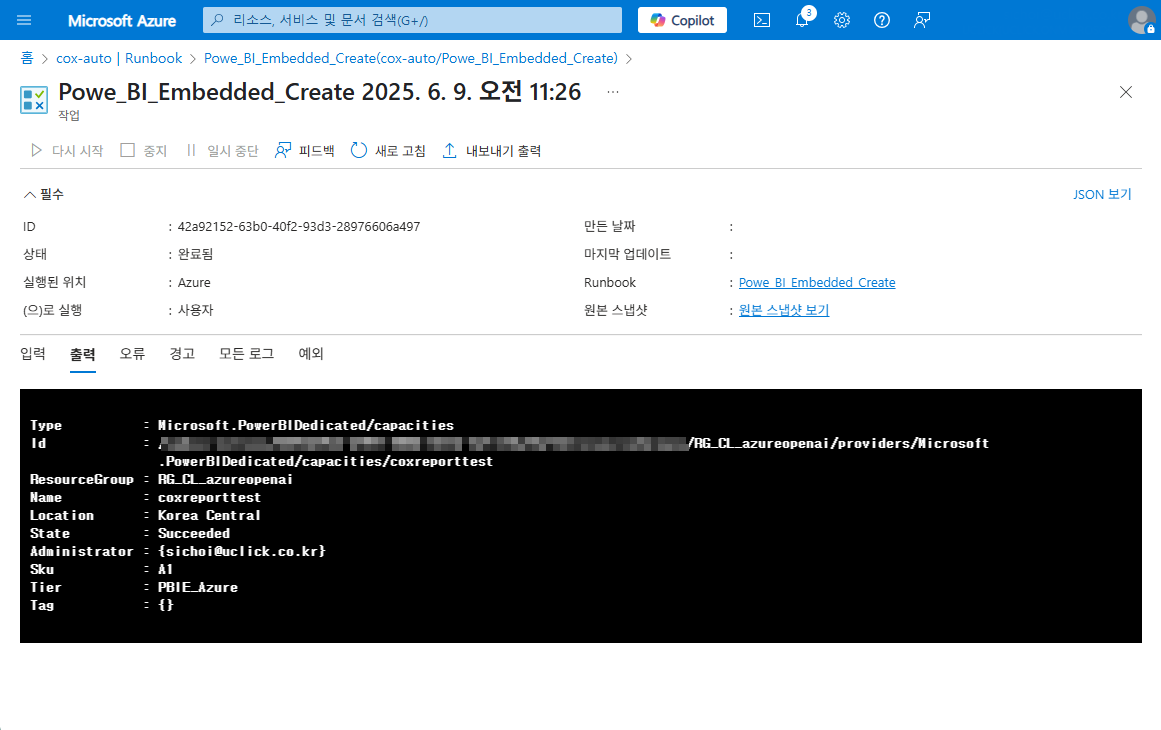This screenshot has width=1161, height=730.
Task: Open JSON 보기 link
Action: click(1102, 194)
